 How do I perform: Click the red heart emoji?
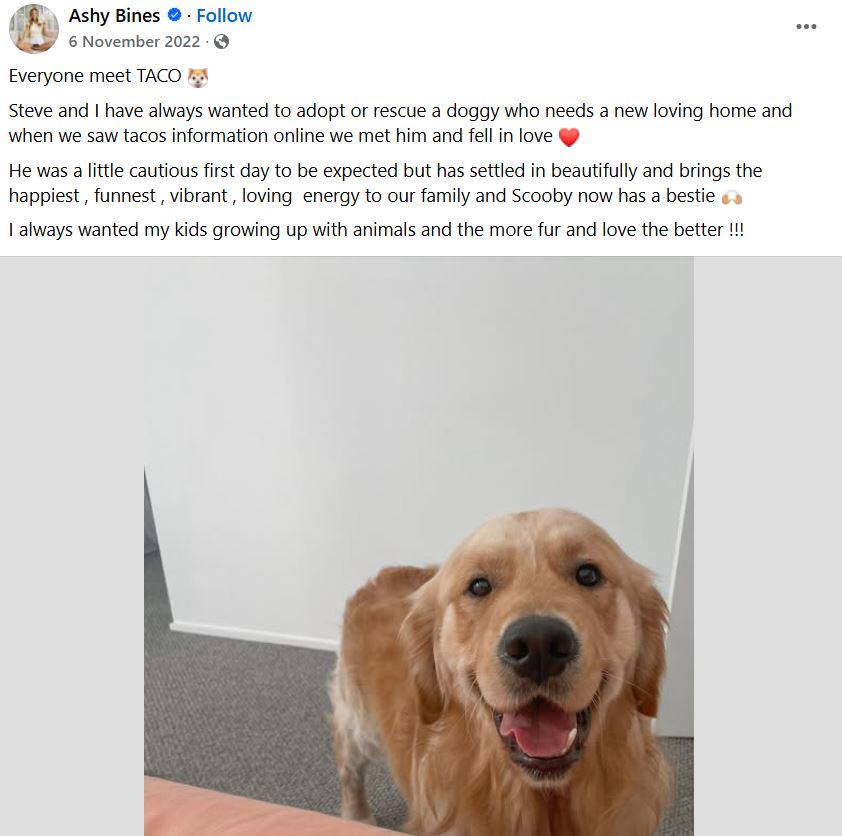pos(569,137)
